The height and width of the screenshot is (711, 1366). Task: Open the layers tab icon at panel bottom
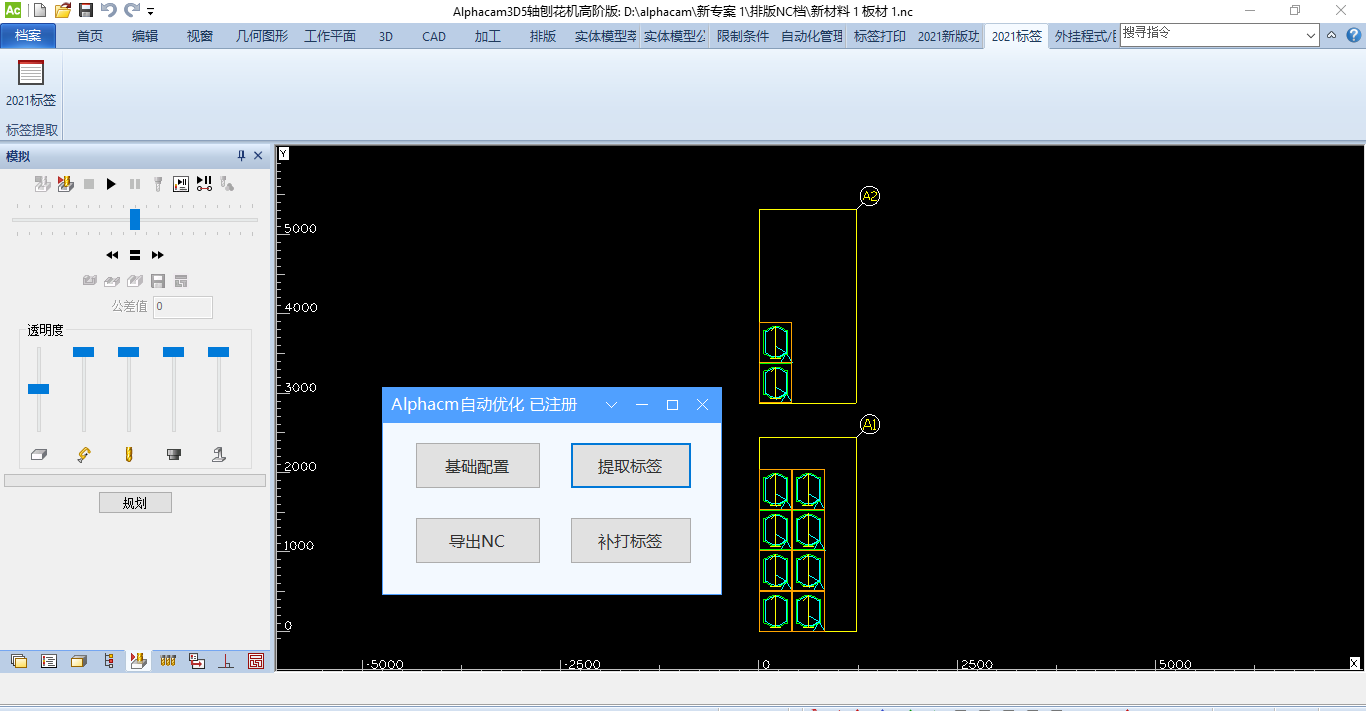(x=19, y=661)
